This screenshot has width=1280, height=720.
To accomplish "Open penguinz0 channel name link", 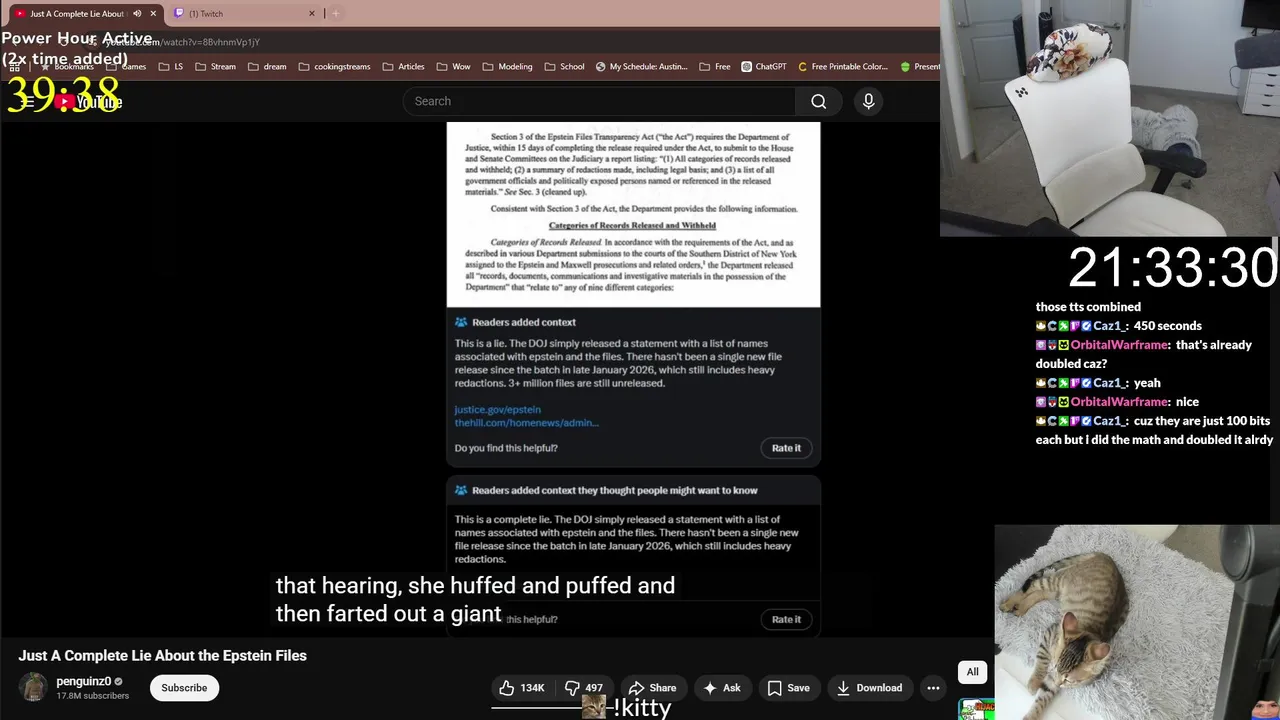I will [83, 682].
